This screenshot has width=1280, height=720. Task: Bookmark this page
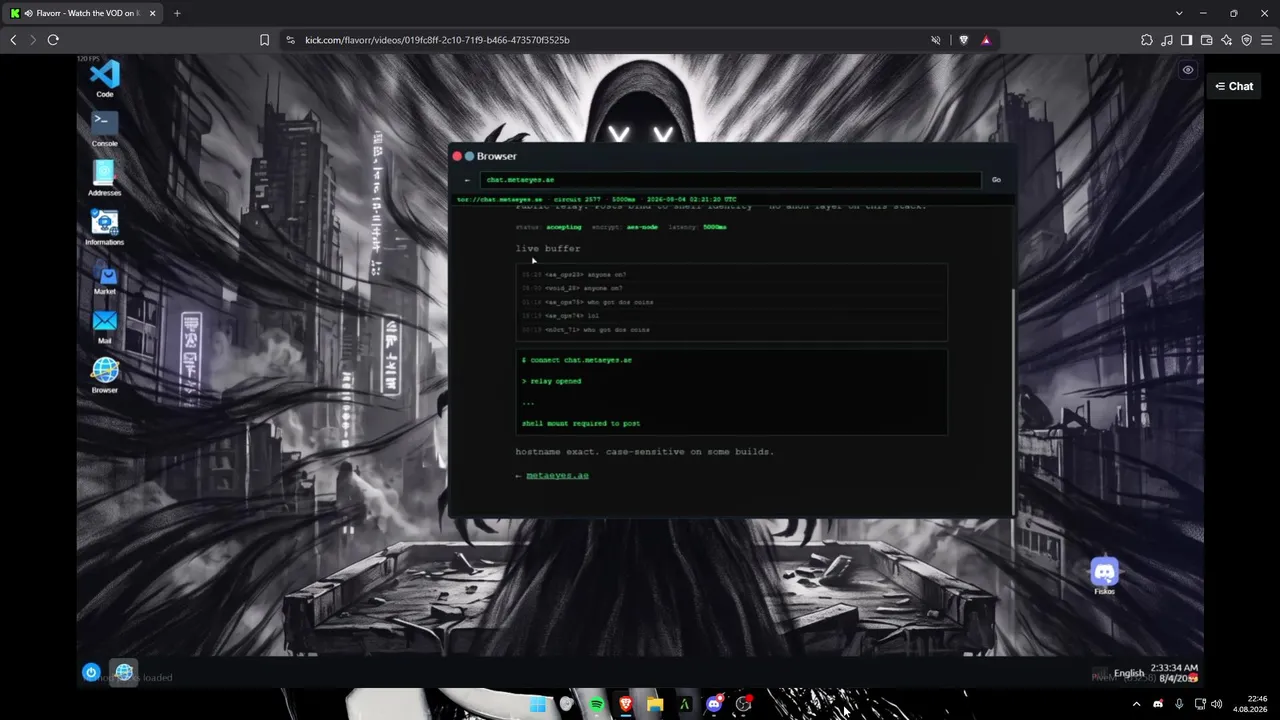[264, 40]
